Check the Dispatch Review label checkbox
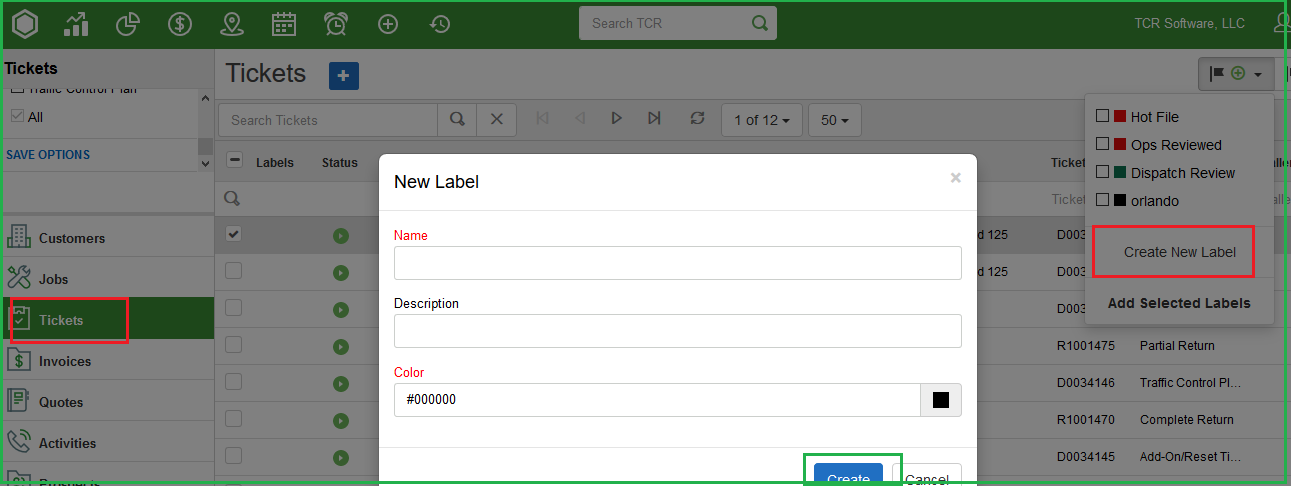Screen dimensions: 1291x486 click(x=1103, y=173)
